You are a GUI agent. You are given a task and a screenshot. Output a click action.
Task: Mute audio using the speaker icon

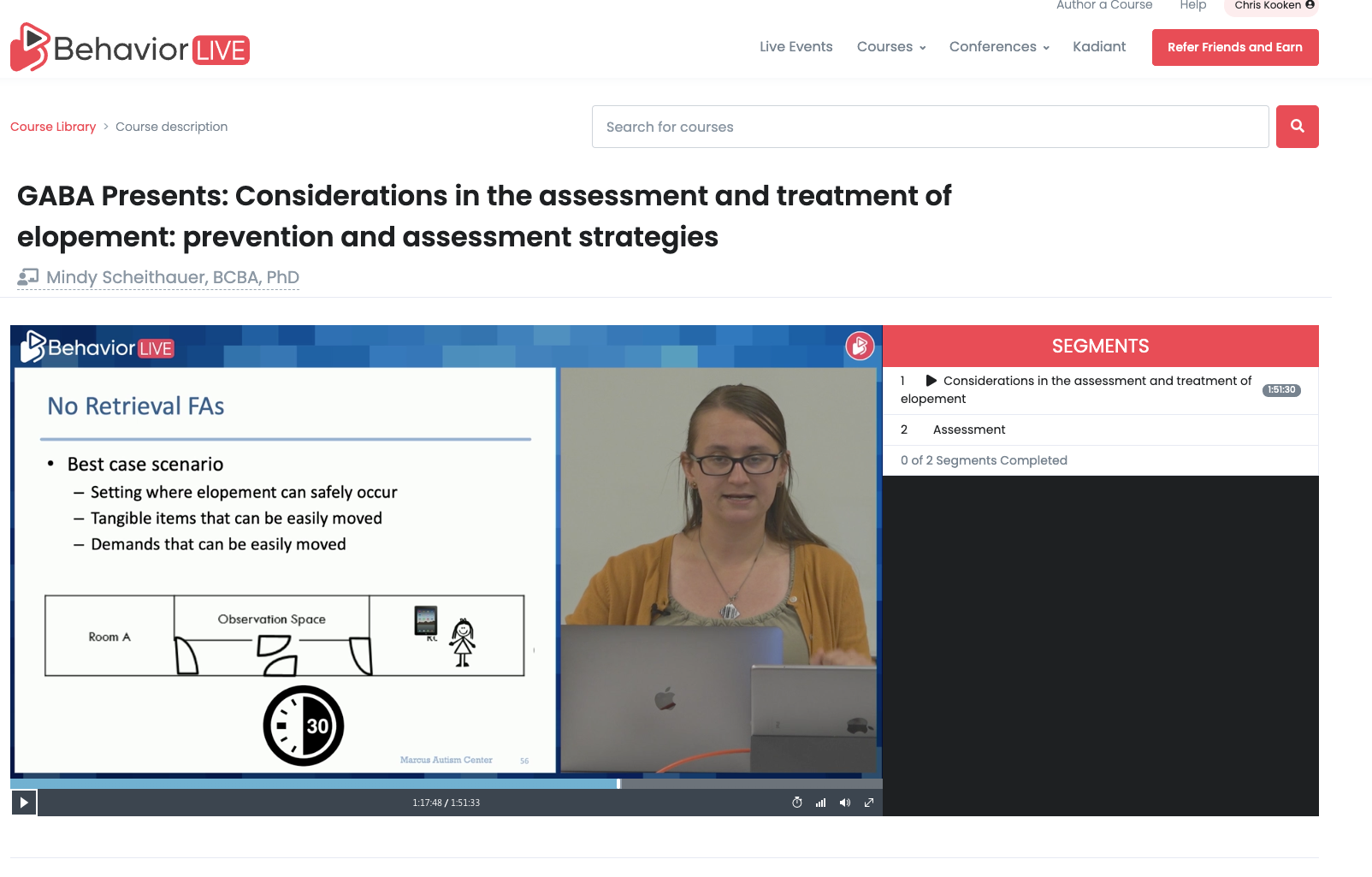click(x=845, y=803)
